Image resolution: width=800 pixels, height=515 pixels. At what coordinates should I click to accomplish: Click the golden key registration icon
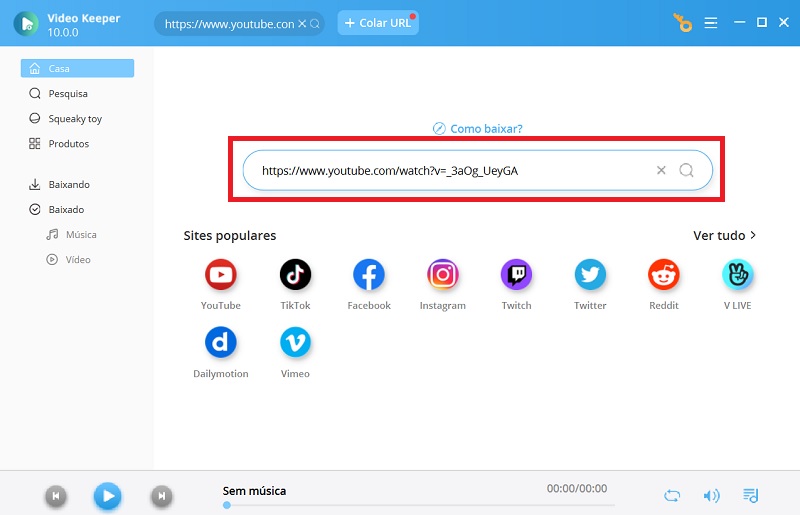[682, 23]
